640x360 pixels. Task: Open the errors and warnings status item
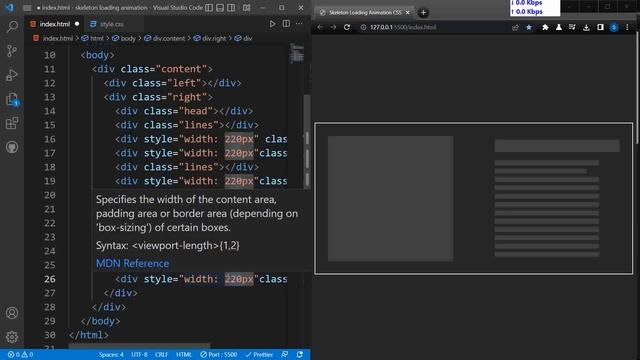20,355
